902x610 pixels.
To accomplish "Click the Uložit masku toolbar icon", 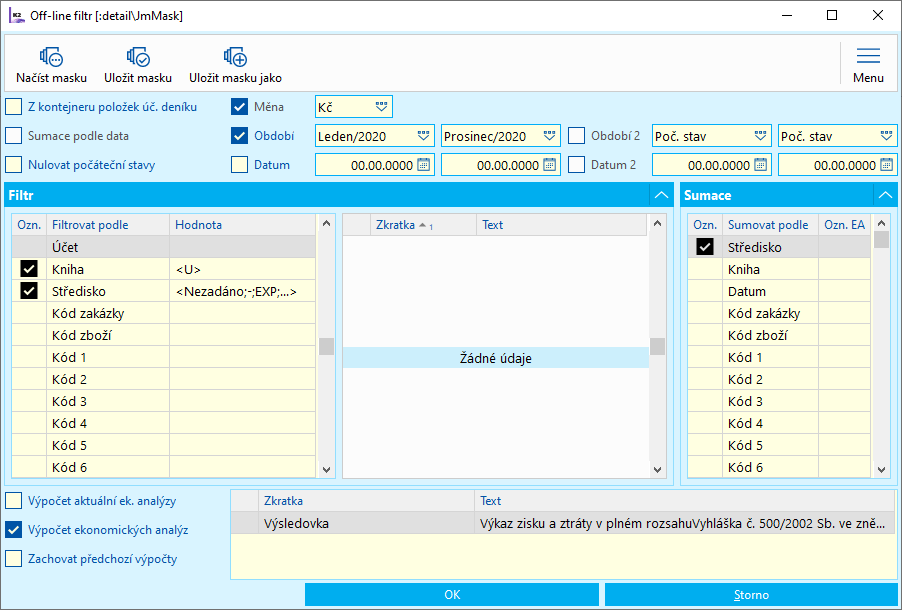I will coord(138,58).
